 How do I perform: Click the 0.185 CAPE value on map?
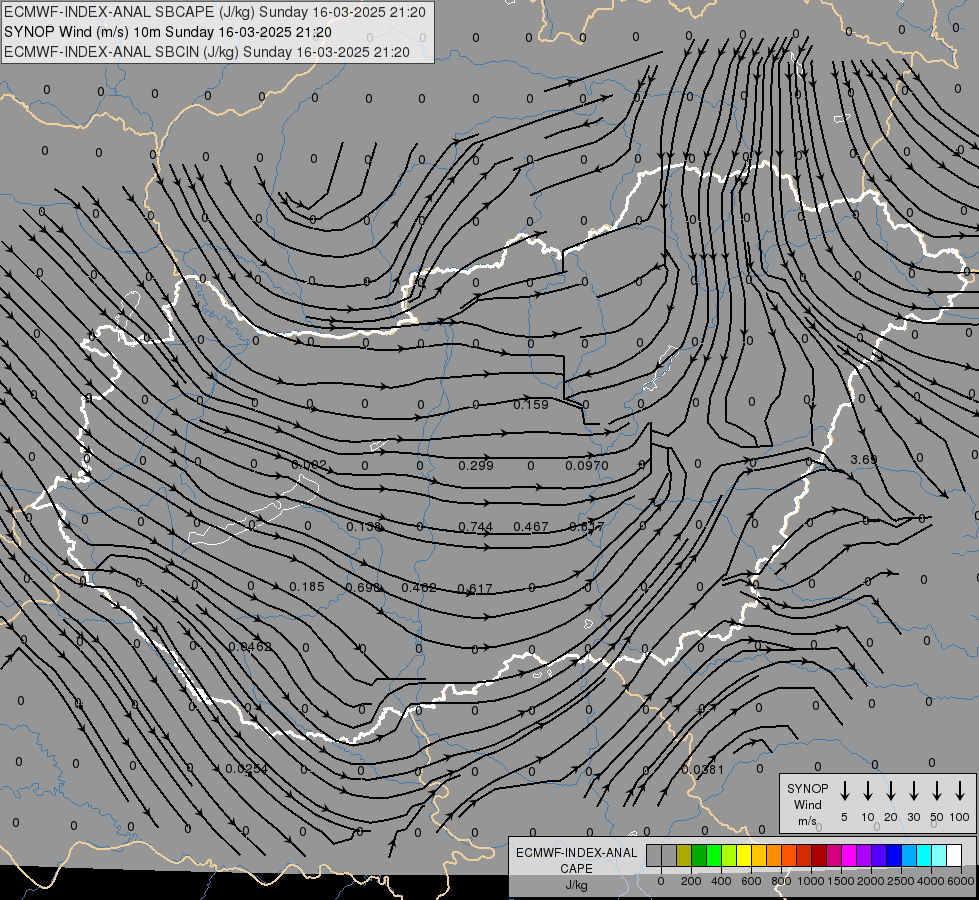307,587
